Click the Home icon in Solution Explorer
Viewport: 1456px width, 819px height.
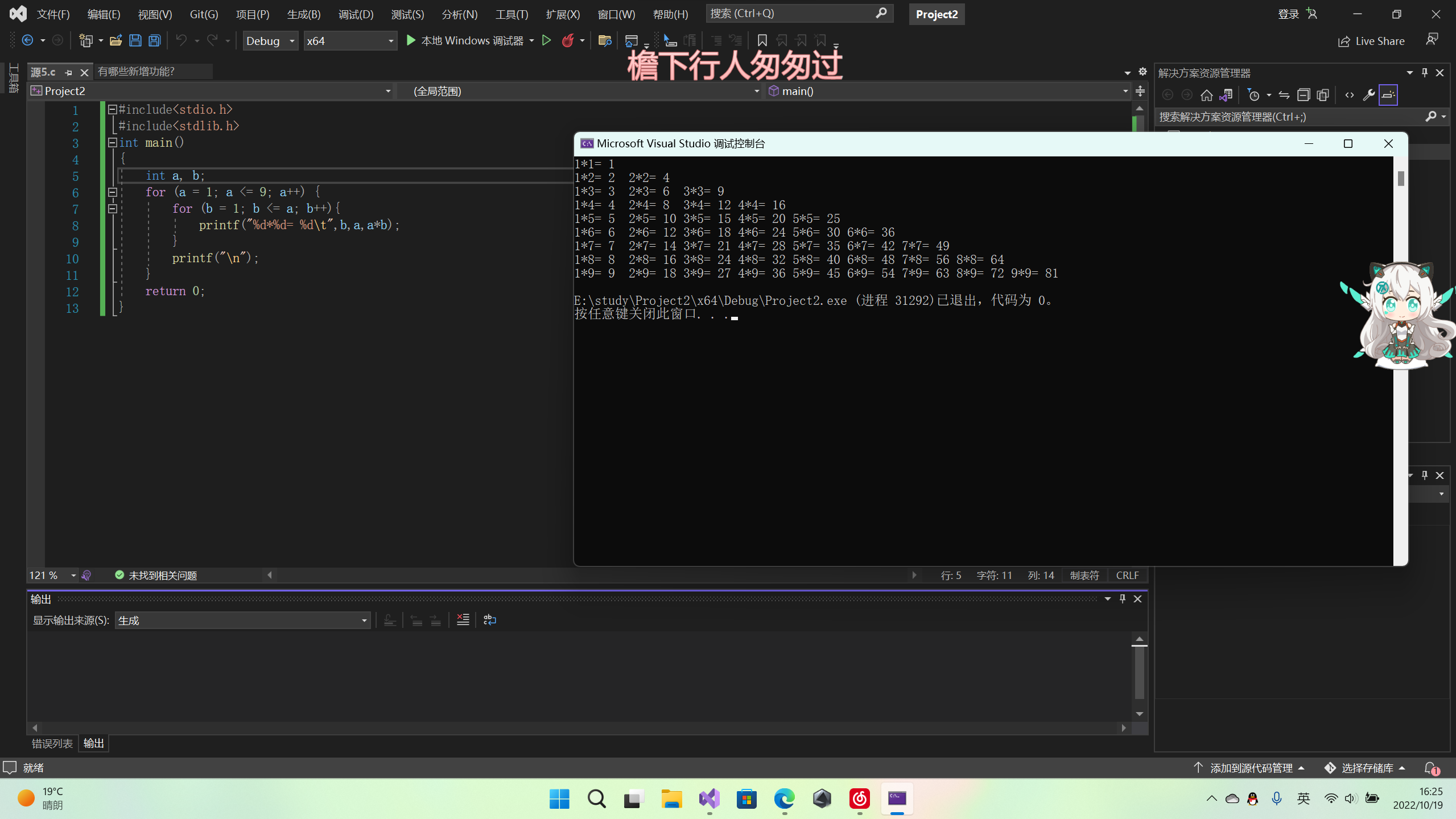point(1206,95)
